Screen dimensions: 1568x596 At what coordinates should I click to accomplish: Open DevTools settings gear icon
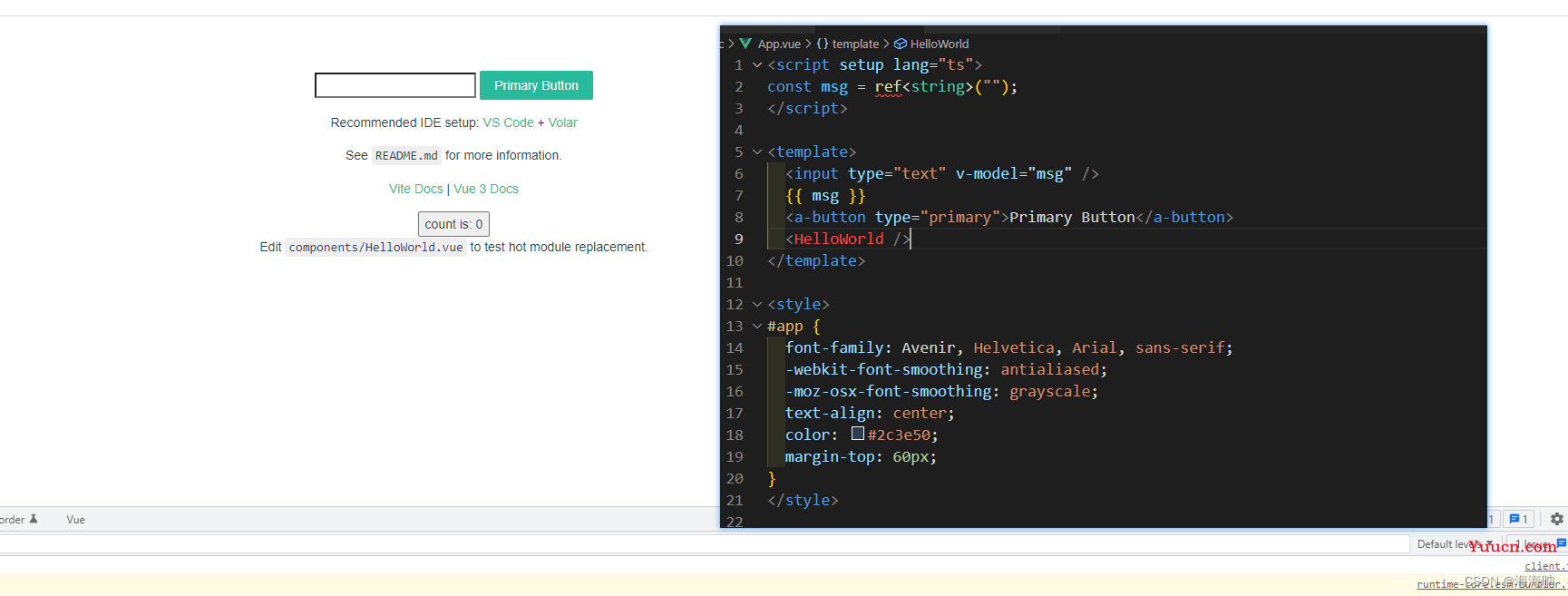(x=1556, y=519)
